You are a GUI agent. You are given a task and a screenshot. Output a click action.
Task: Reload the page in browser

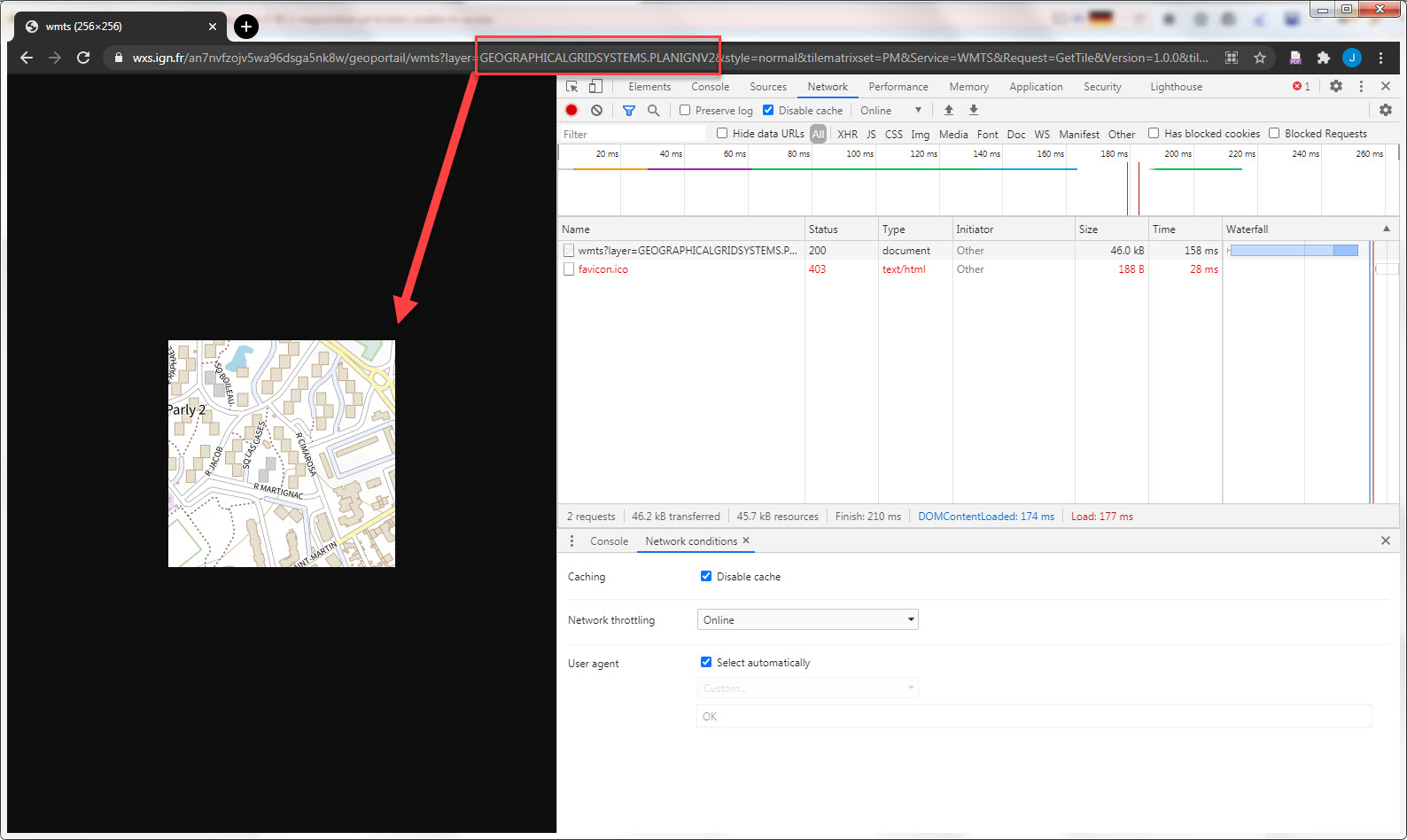tap(83, 58)
